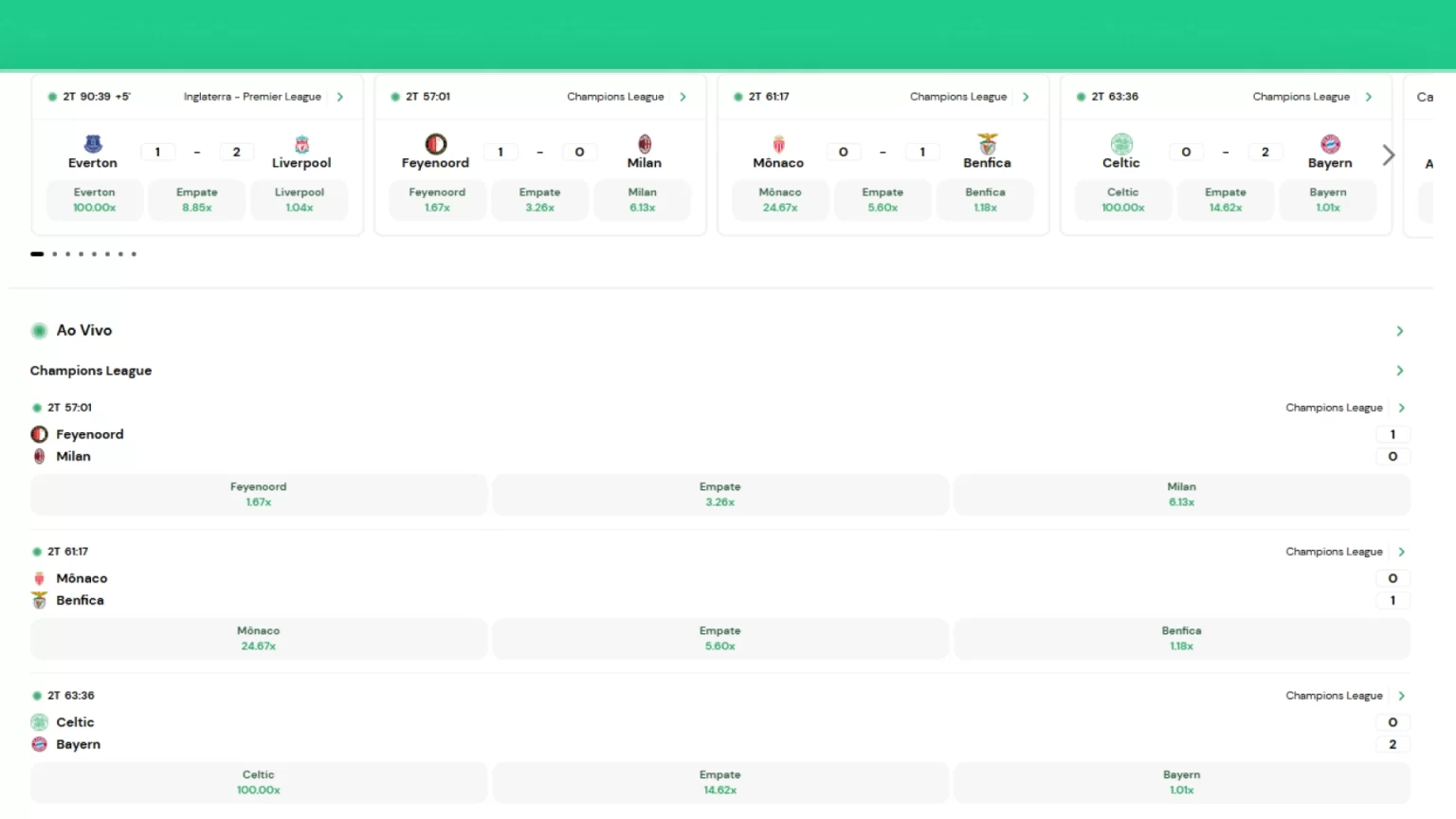Click Bayern team name in live list
Viewport: 1456px width, 819px height.
[79, 744]
